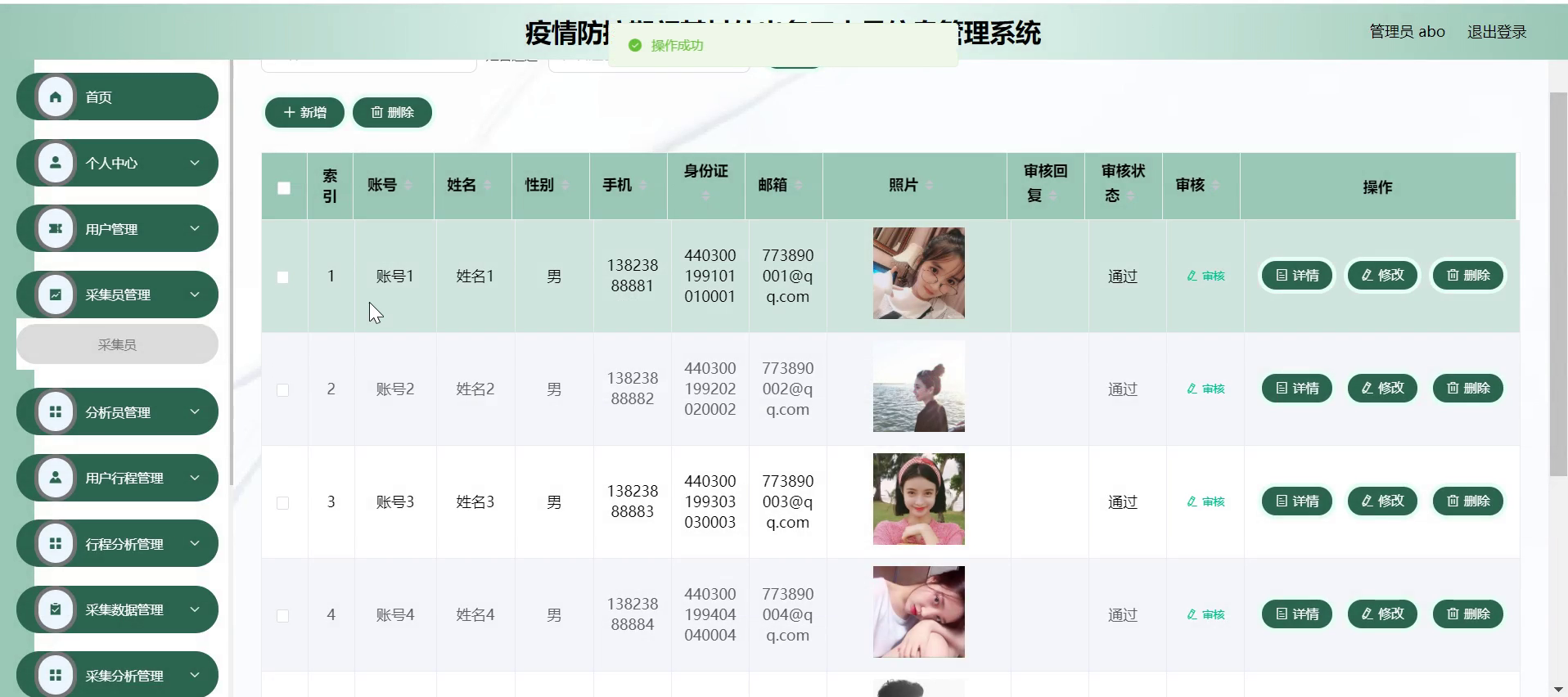This screenshot has width=1568, height=697.
Task: Sort table by 审核回复 column arrows
Action: (x=1052, y=196)
